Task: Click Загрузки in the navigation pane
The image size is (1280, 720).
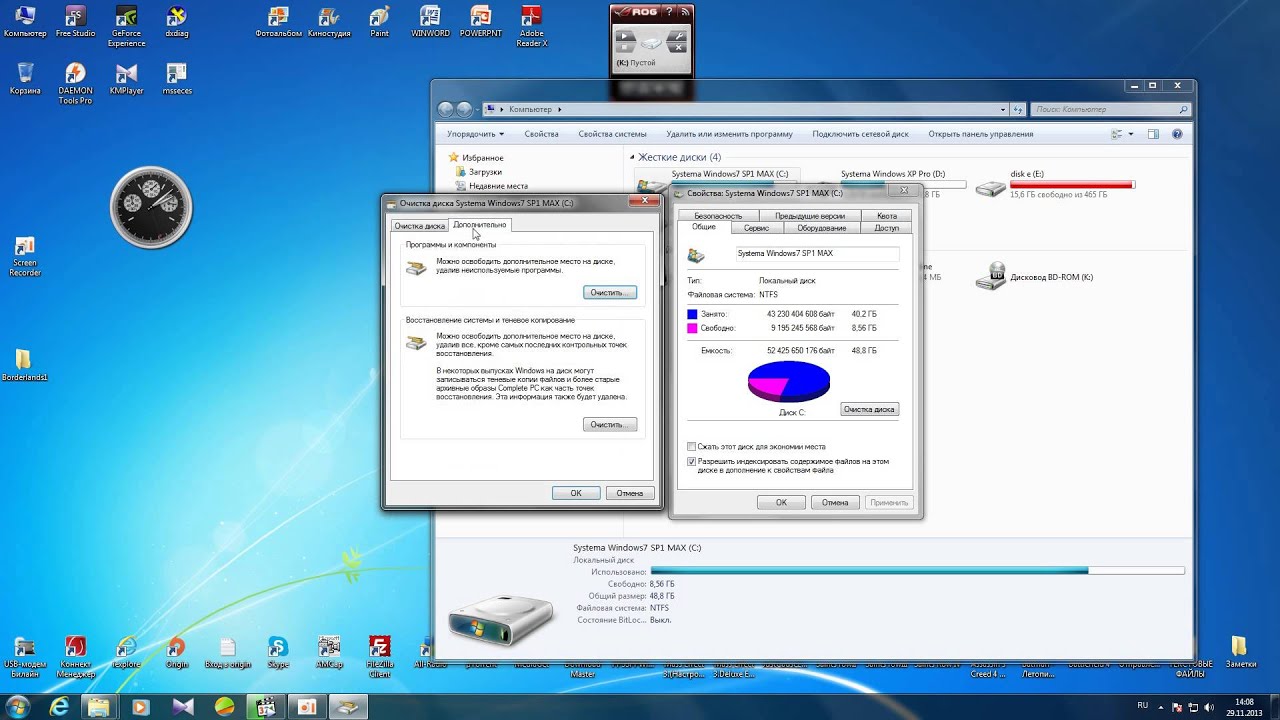Action: (x=485, y=172)
